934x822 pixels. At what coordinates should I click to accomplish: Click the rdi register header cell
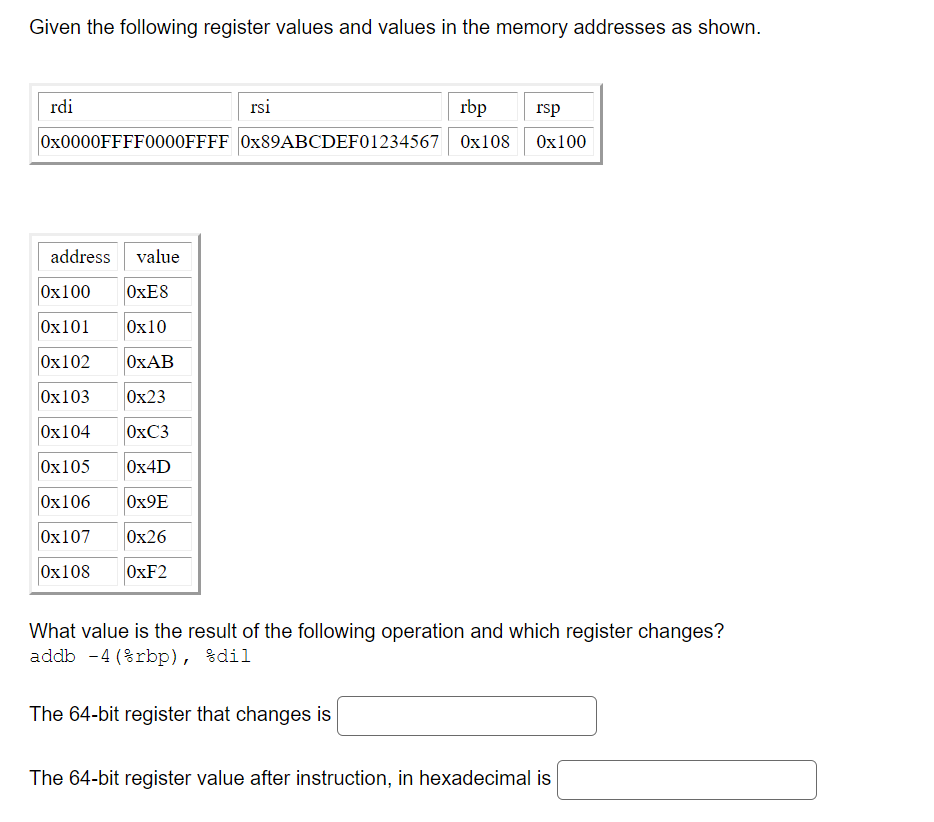135,106
